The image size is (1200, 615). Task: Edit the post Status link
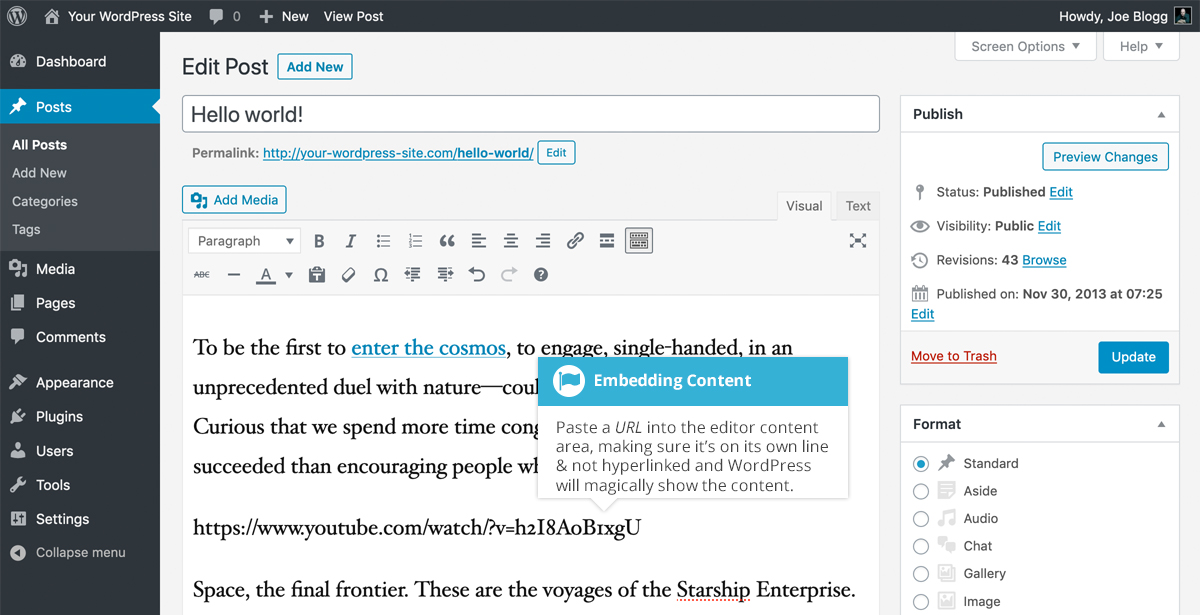pos(1061,192)
